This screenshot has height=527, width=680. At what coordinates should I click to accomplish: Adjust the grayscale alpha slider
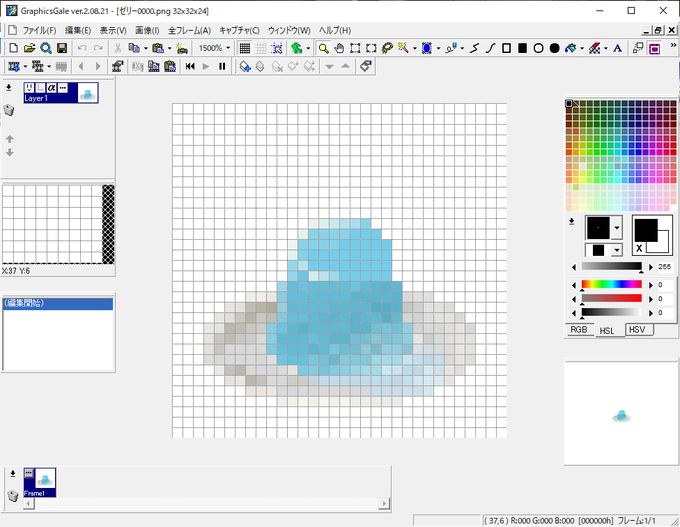point(611,266)
